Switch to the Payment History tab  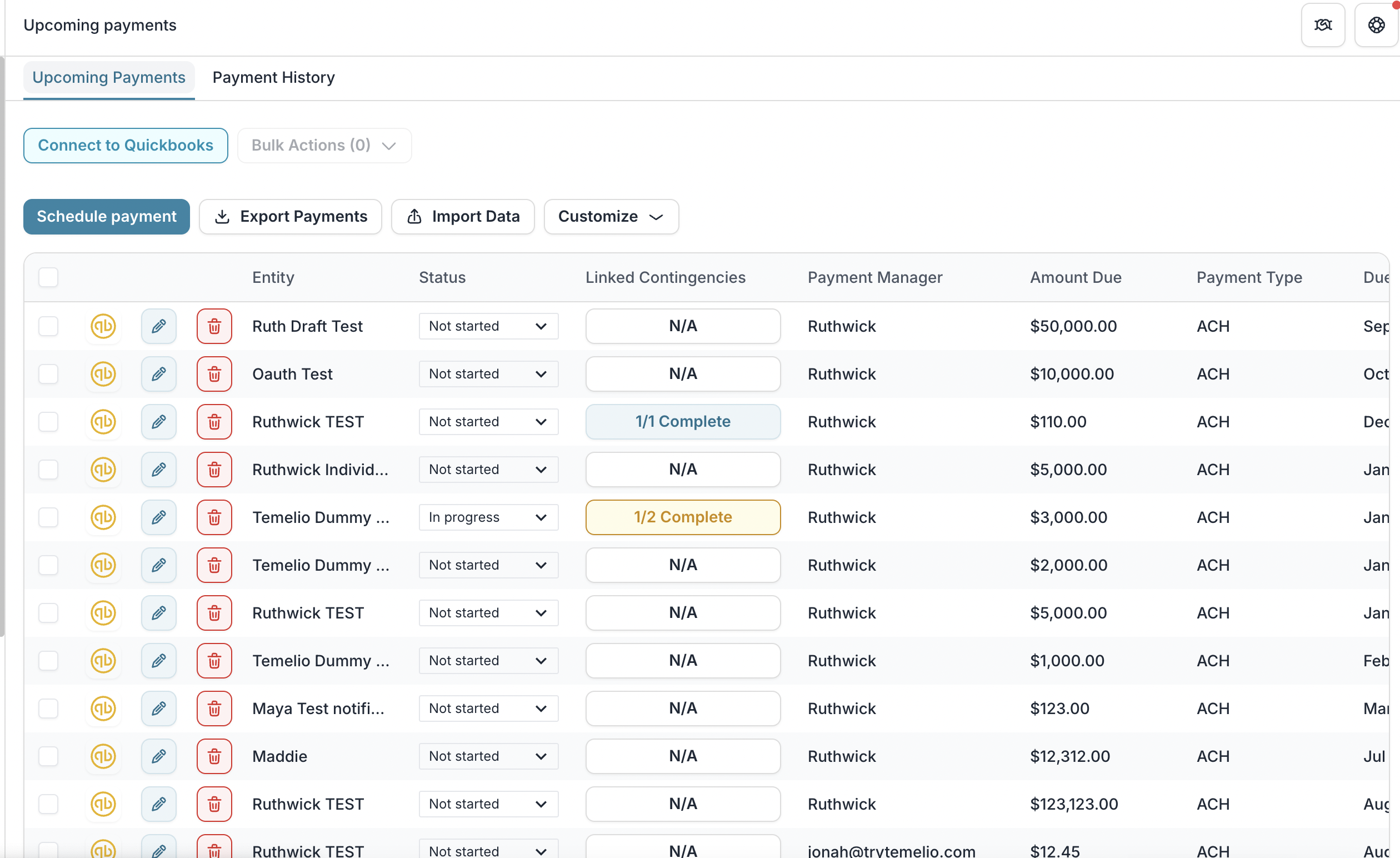[273, 77]
